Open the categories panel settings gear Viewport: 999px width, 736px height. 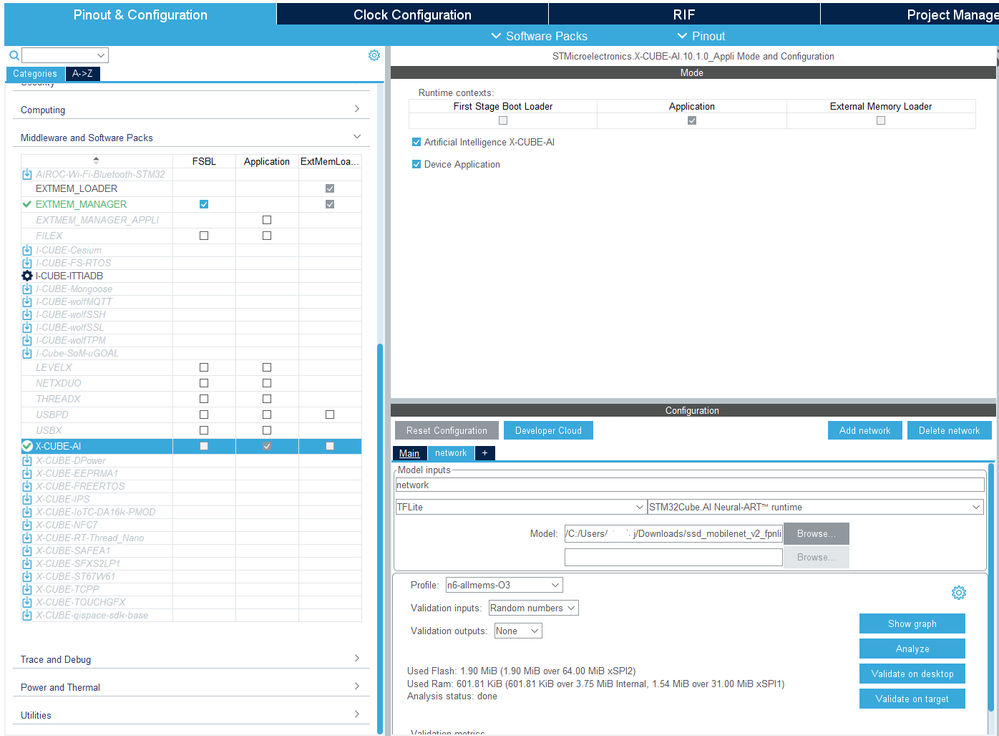(x=374, y=55)
